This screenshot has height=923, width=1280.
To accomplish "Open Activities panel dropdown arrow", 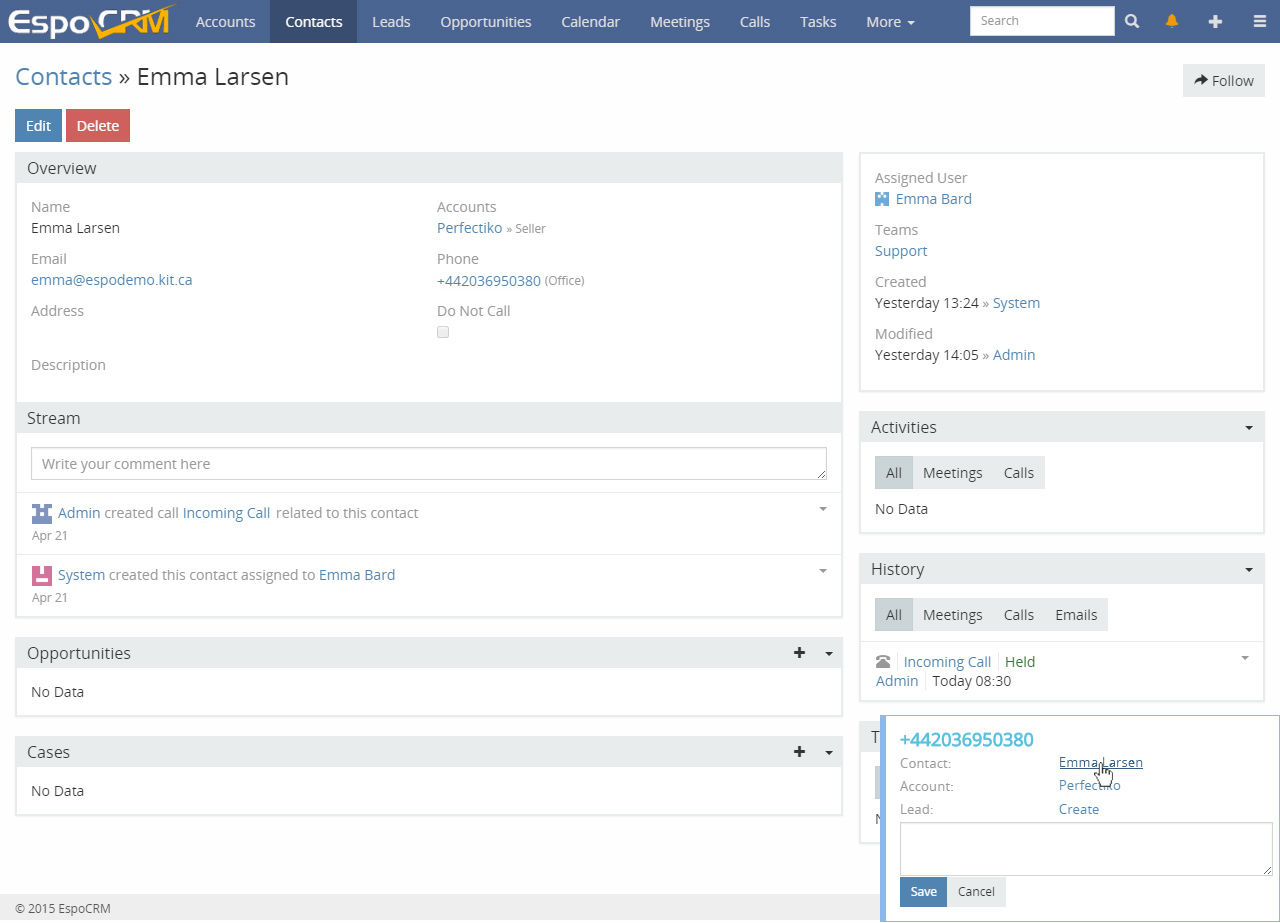I will (x=1249, y=428).
